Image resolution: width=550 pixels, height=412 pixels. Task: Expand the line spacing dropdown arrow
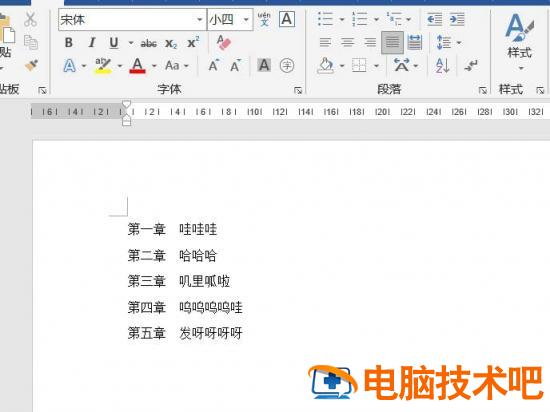tap(459, 43)
